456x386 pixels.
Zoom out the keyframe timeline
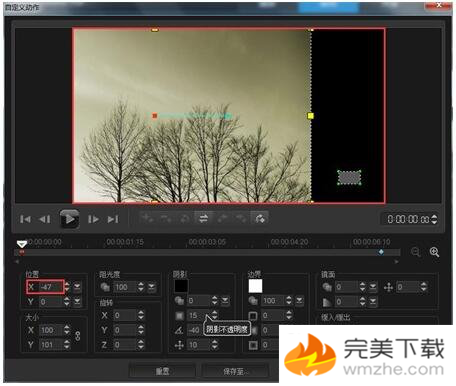[x=415, y=252]
